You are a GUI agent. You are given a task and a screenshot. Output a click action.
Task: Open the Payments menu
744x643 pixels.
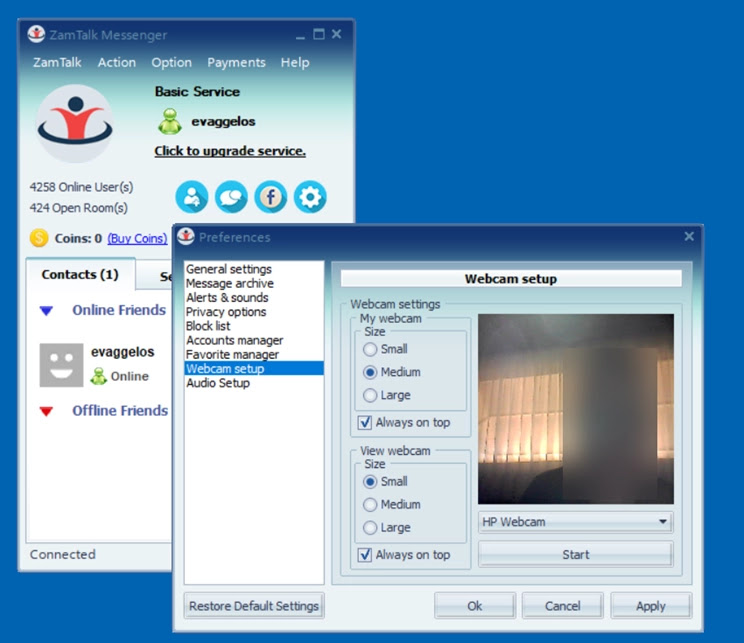pos(236,62)
